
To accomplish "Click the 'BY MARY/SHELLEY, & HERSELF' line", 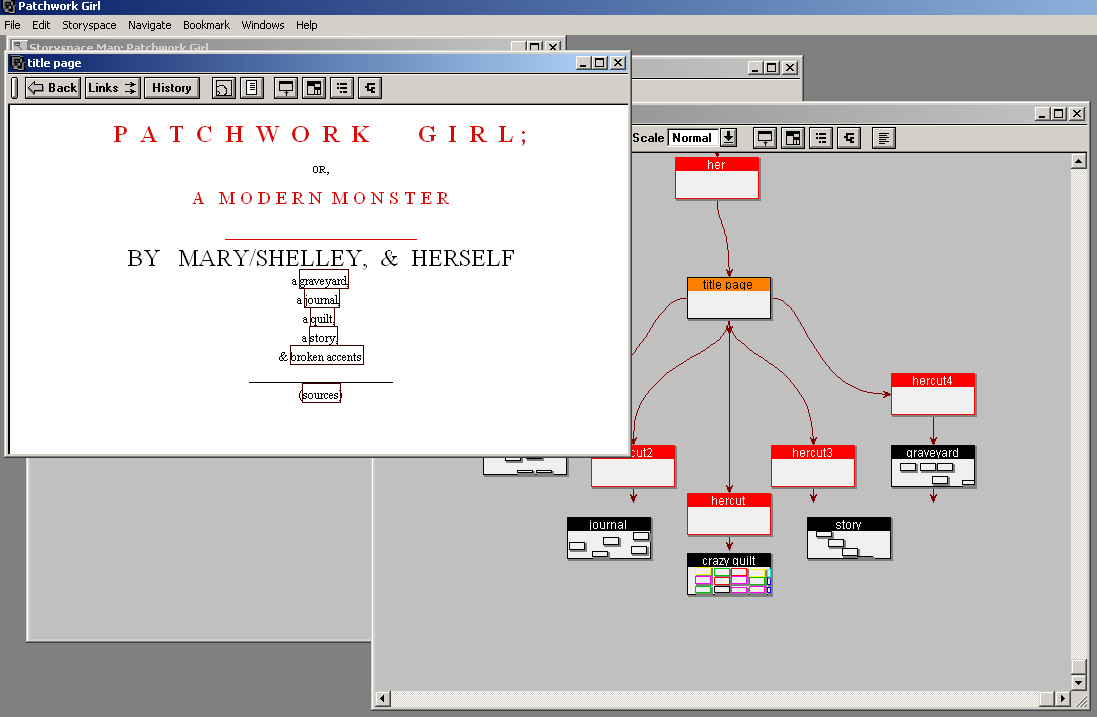I will coord(321,258).
